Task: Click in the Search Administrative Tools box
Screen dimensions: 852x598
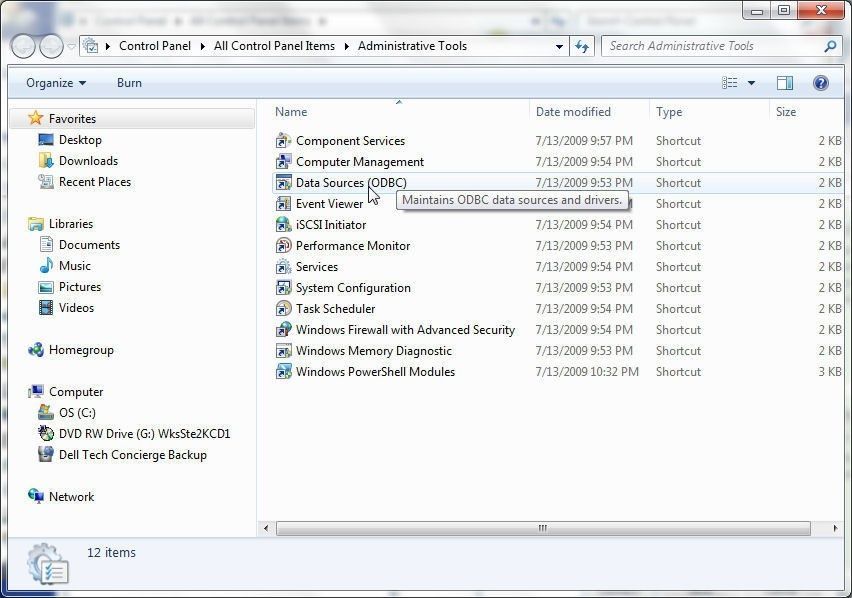Action: (712, 46)
